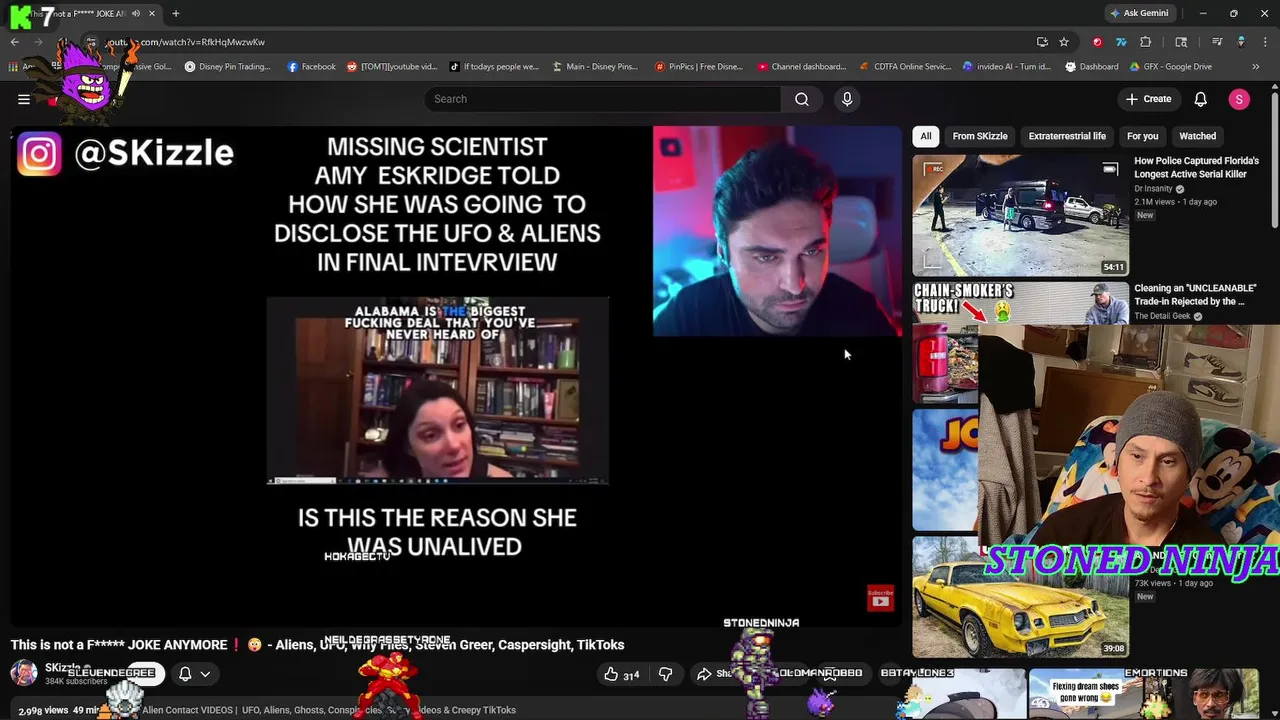Click the Create button
Viewport: 1280px width, 720px height.
(1148, 99)
